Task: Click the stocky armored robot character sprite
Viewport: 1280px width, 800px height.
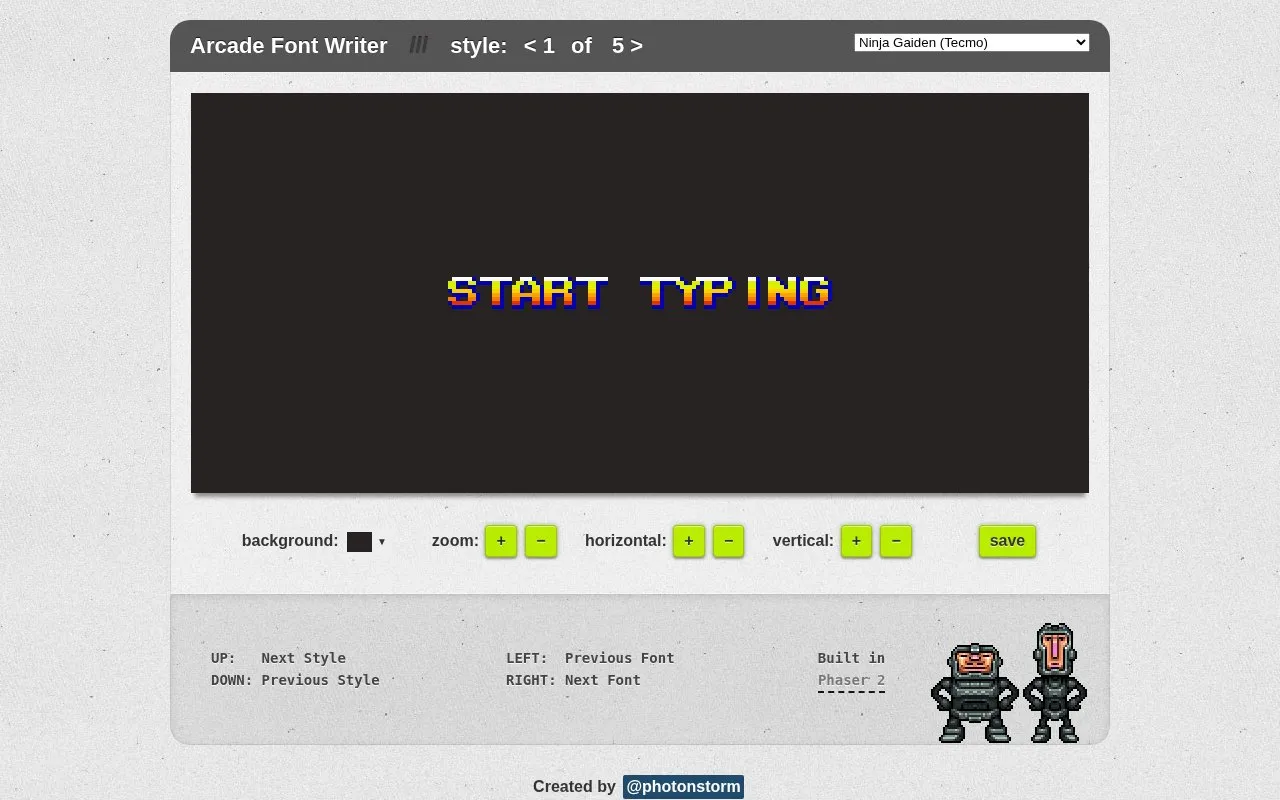Action: (974, 693)
